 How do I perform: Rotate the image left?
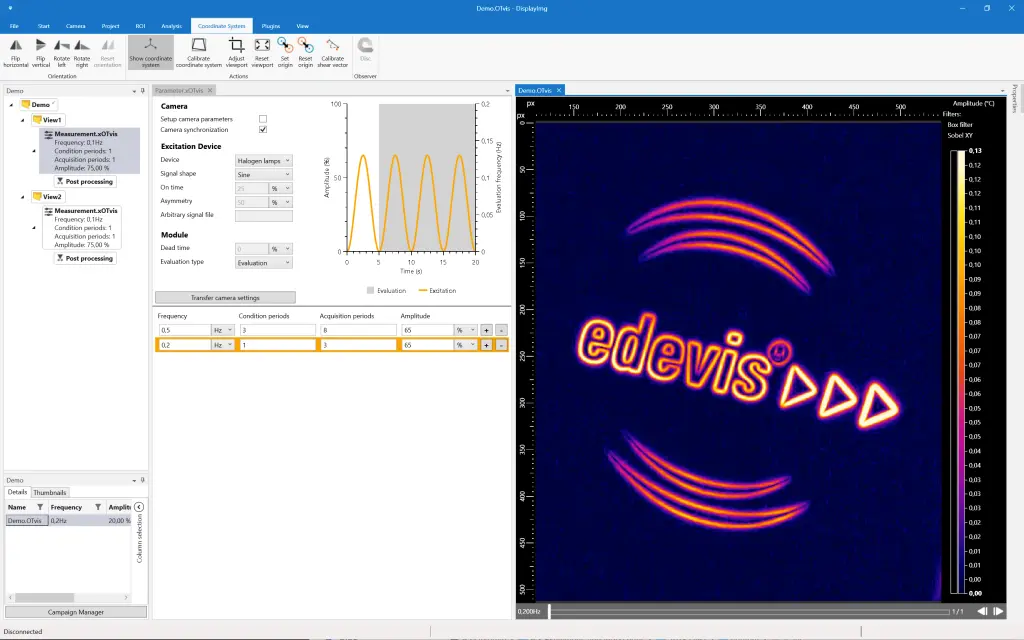(x=61, y=52)
